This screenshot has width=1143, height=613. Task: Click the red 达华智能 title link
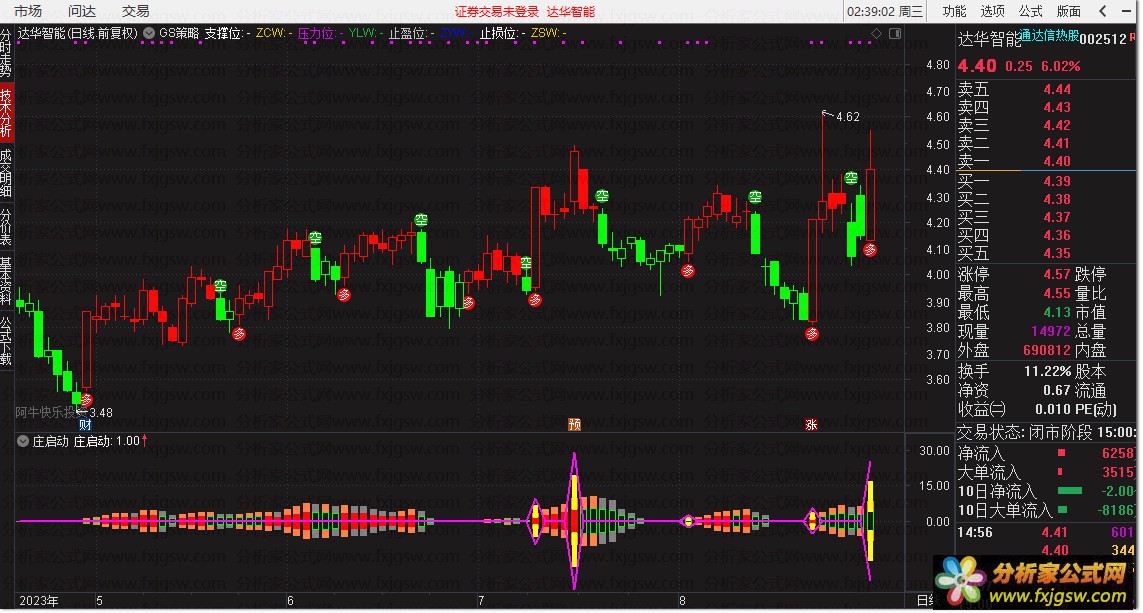tap(571, 12)
